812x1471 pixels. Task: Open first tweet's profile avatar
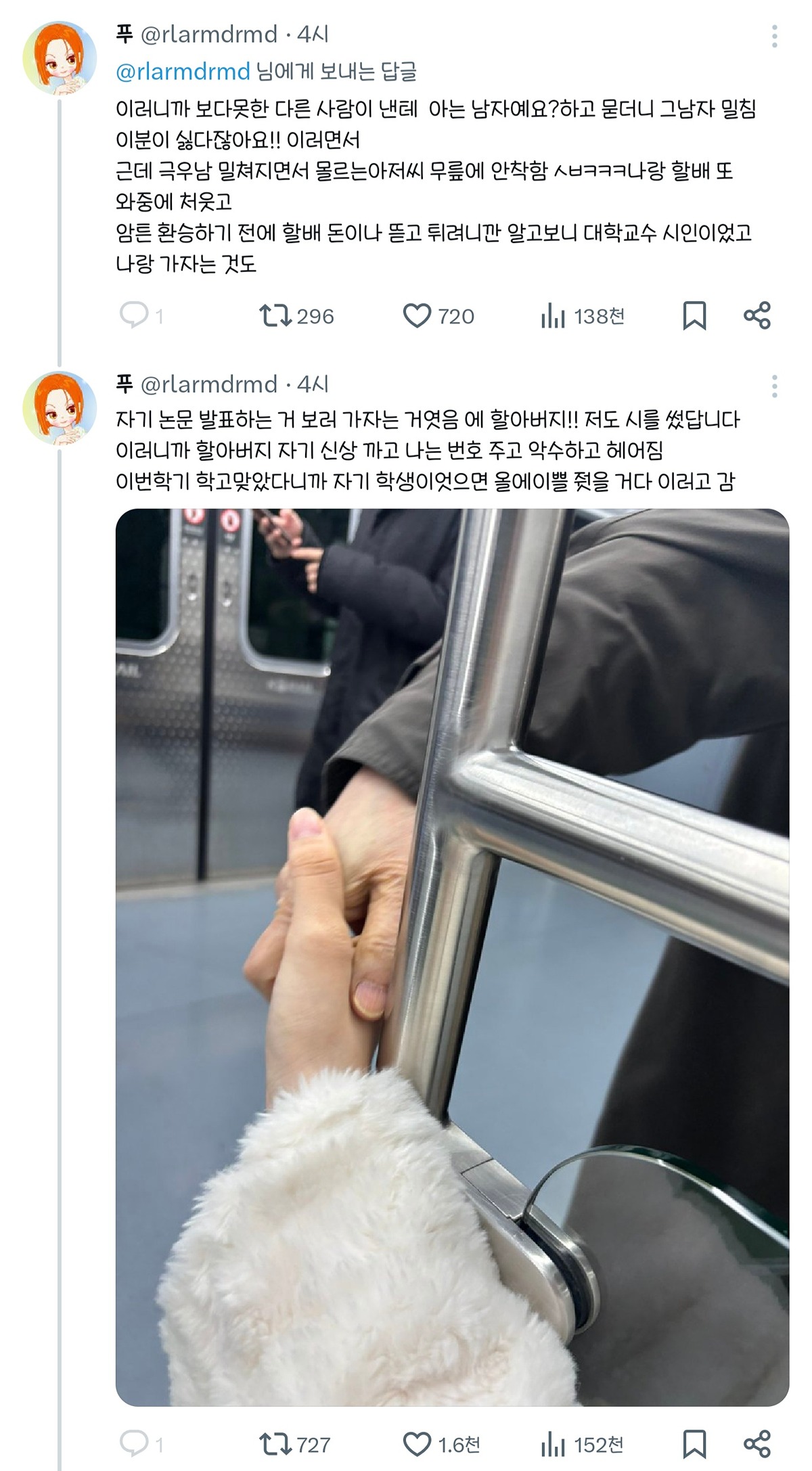click(x=60, y=58)
